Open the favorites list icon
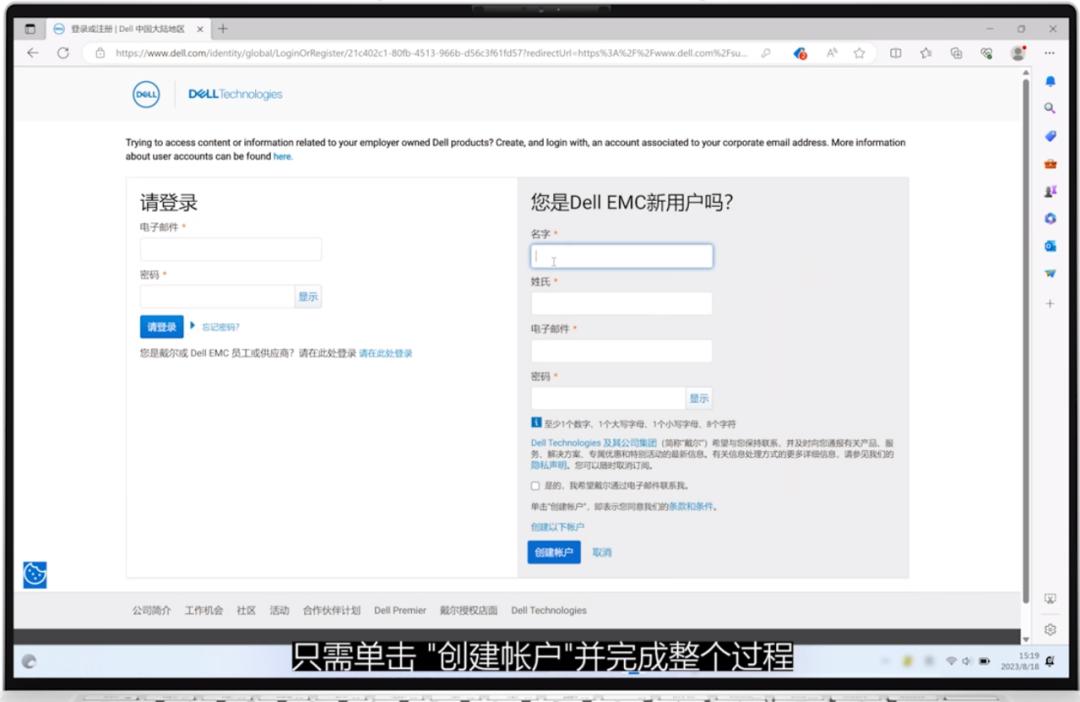Screen dimensions: 1080x702 (x=926, y=53)
